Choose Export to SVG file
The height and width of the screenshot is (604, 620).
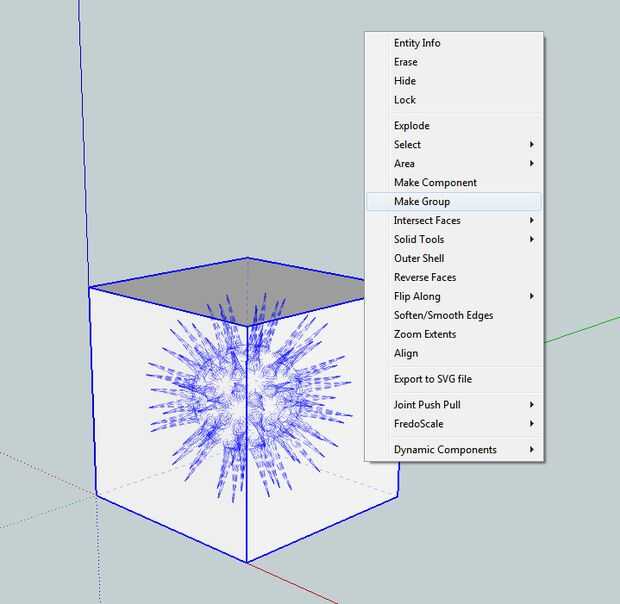click(454, 379)
